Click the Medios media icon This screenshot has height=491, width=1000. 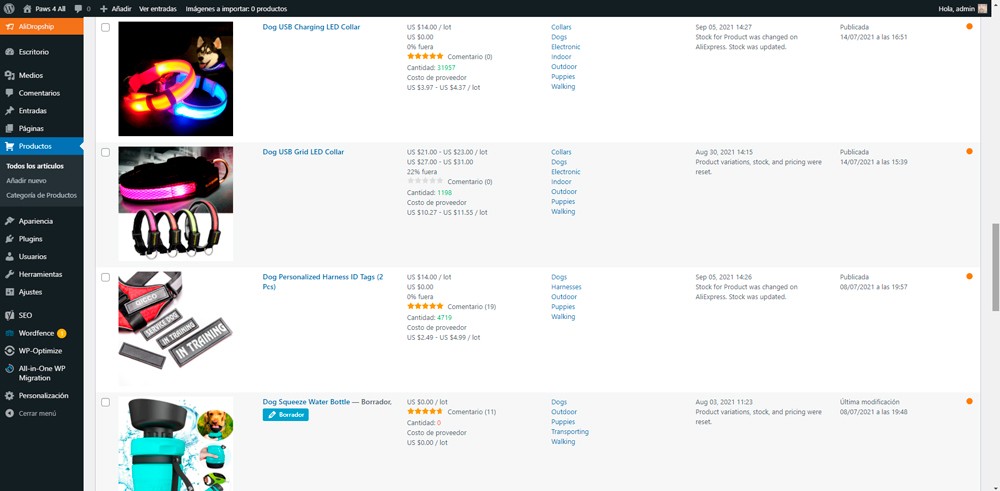pyautogui.click(x=10, y=75)
